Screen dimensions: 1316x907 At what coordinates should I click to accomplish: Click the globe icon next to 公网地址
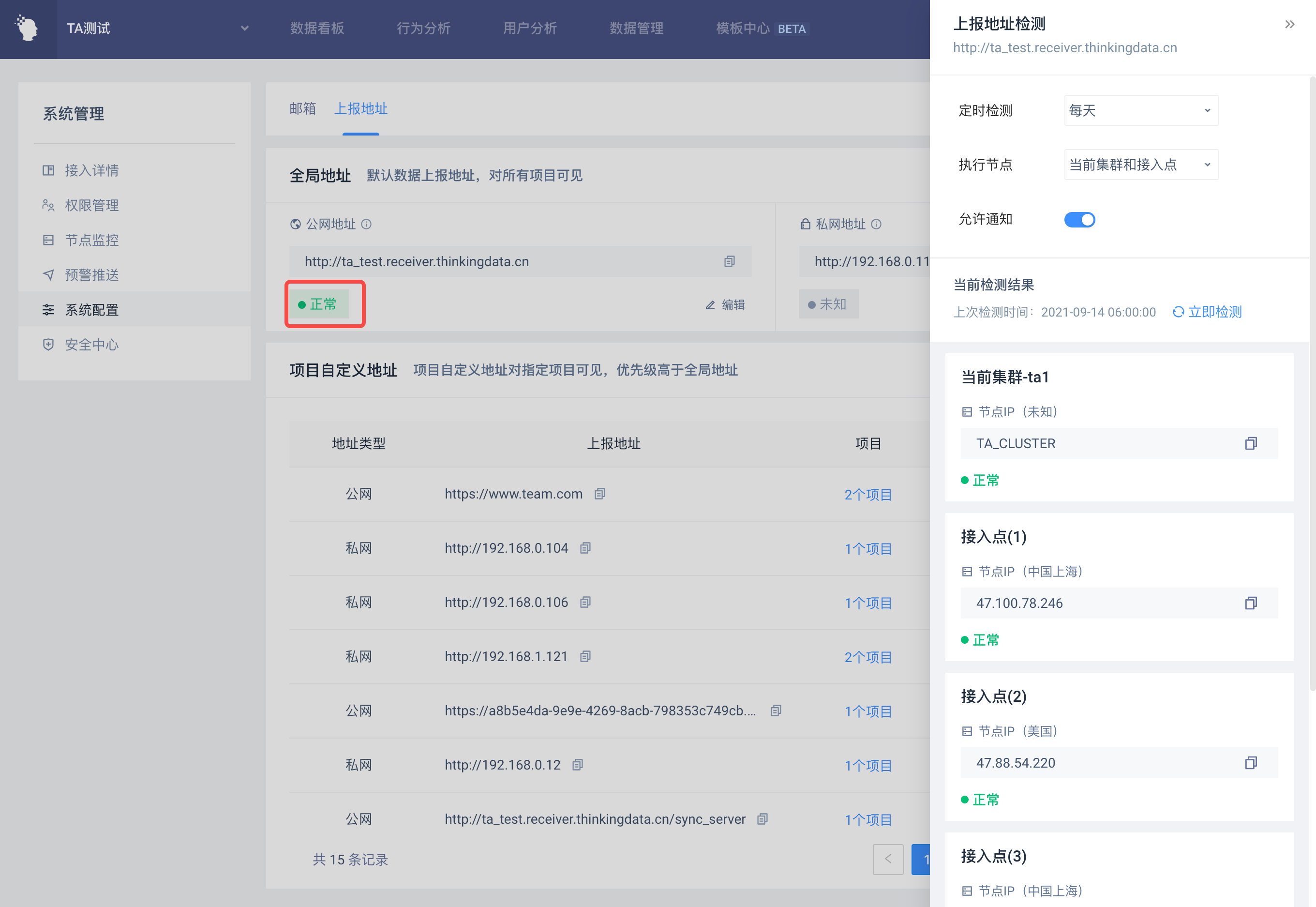pyautogui.click(x=295, y=224)
